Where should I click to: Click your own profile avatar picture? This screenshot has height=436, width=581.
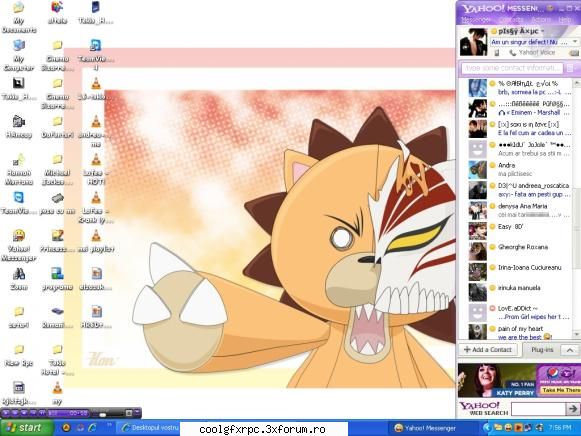pos(473,42)
